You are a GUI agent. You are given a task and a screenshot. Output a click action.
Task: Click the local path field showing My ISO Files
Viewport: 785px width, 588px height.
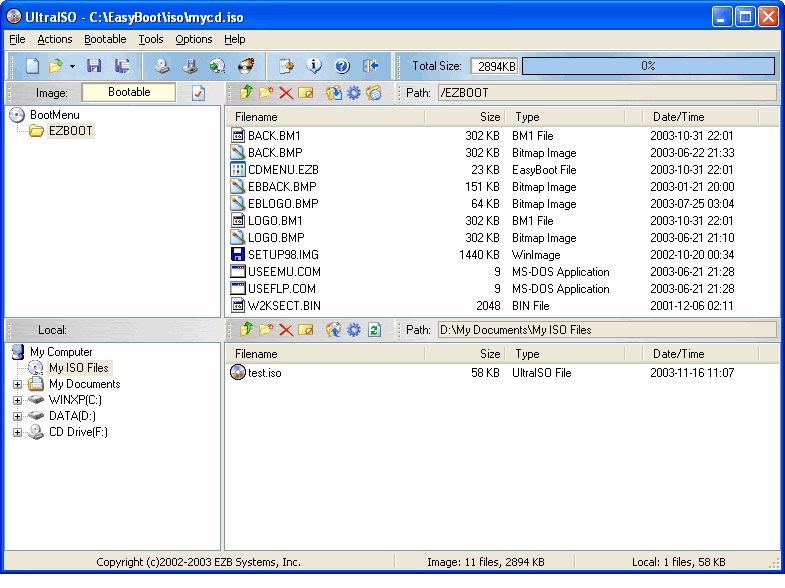pos(607,330)
